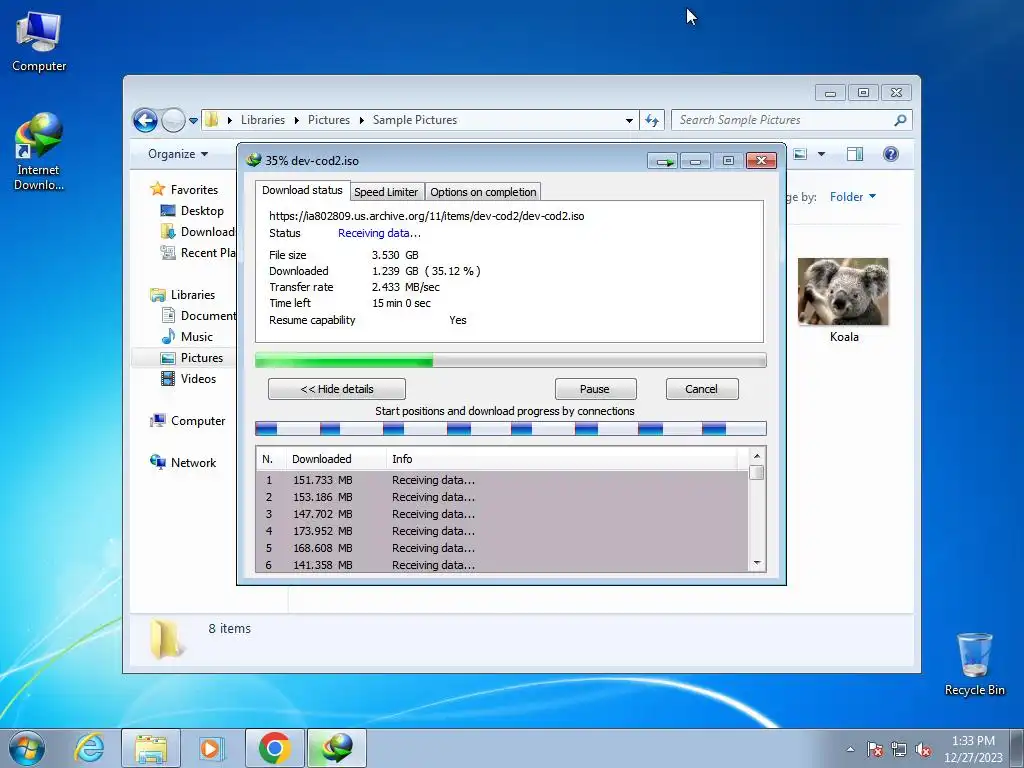Toggle the Explorer preview pane button
This screenshot has width=1024, height=768.
[x=854, y=154]
